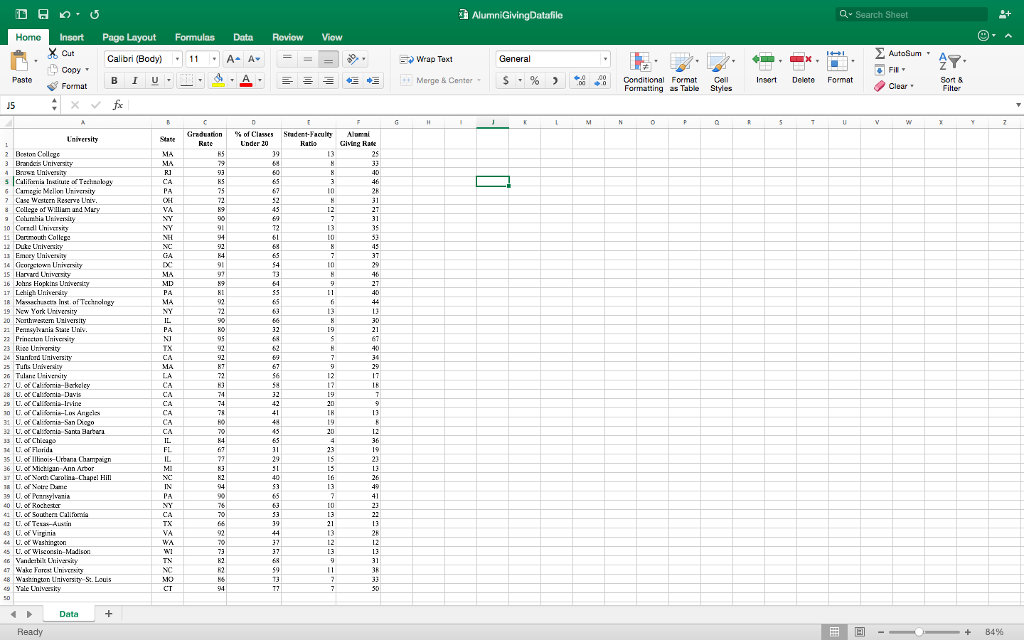Toggle Bold formatting
The height and width of the screenshot is (640, 1024).
point(115,80)
